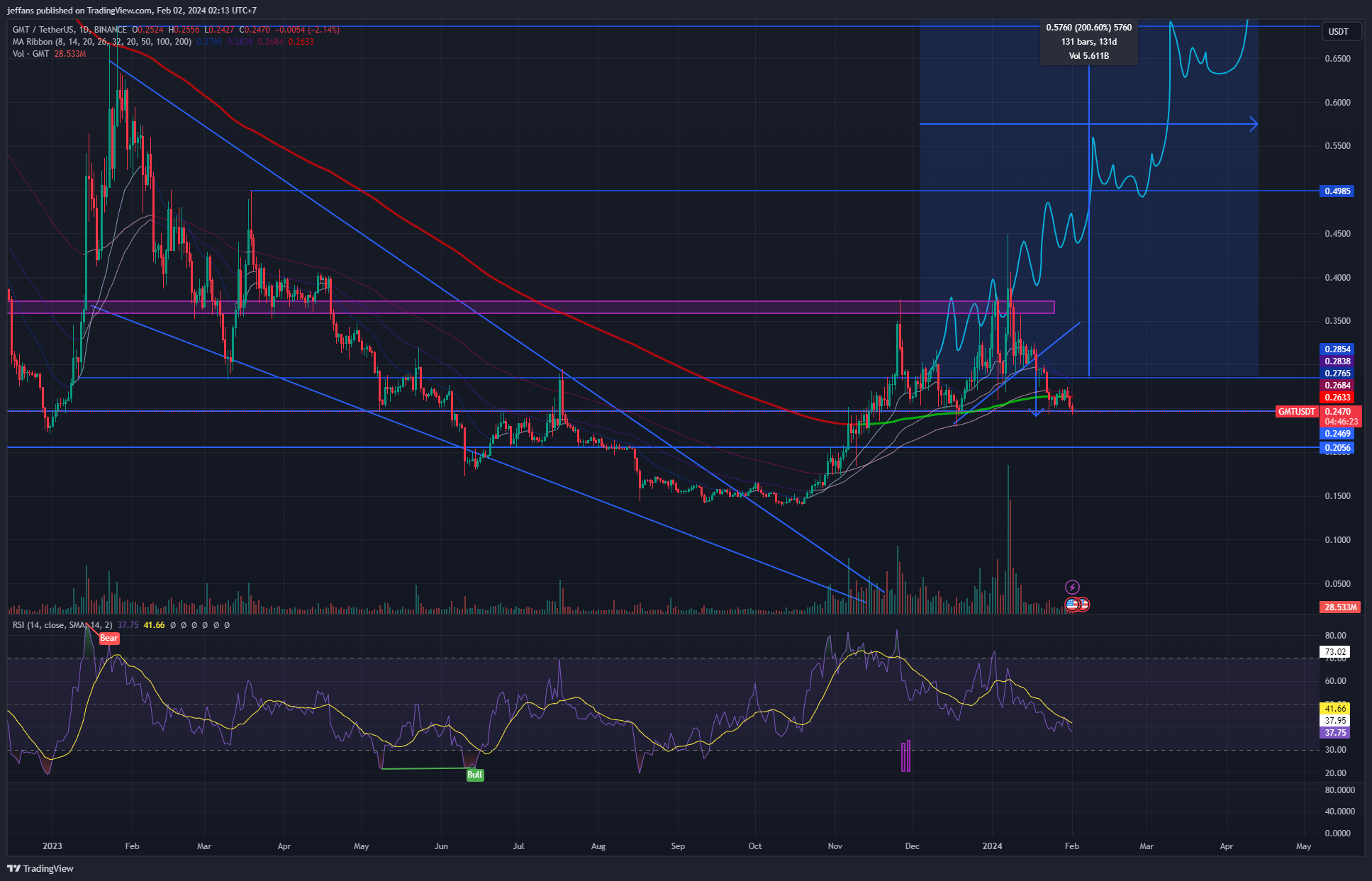Select the Vol · GMT indicator legend
This screenshot has height=881, width=1372.
(x=31, y=54)
